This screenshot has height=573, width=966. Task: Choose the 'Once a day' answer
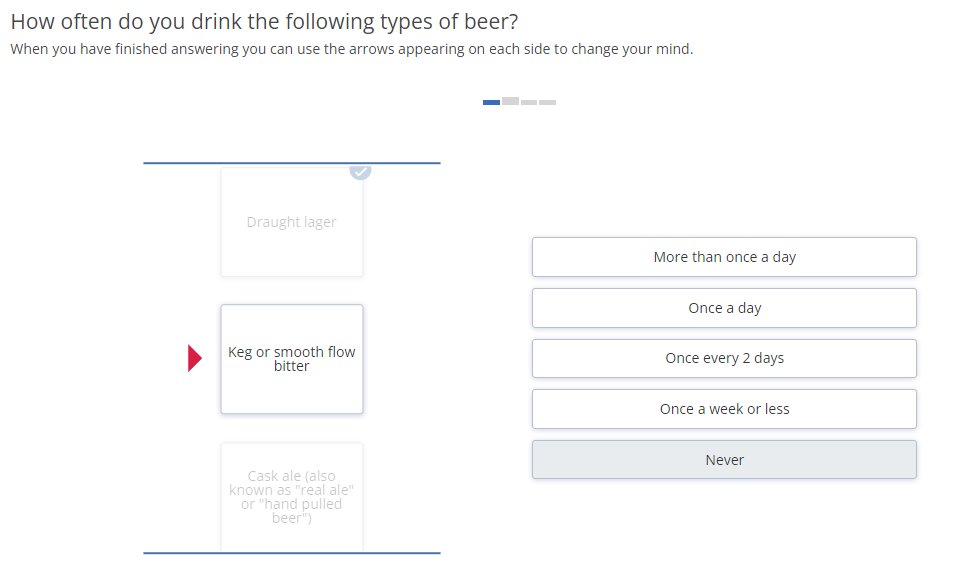click(724, 308)
